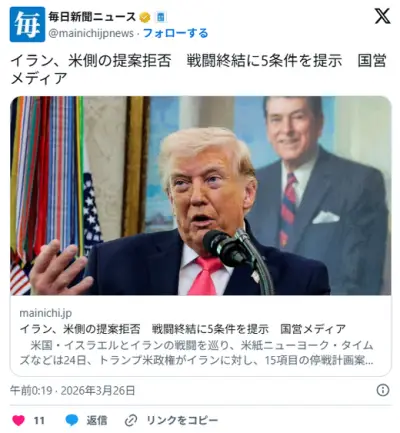Click the X logo icon
This screenshot has height=433, width=400.
382,16
